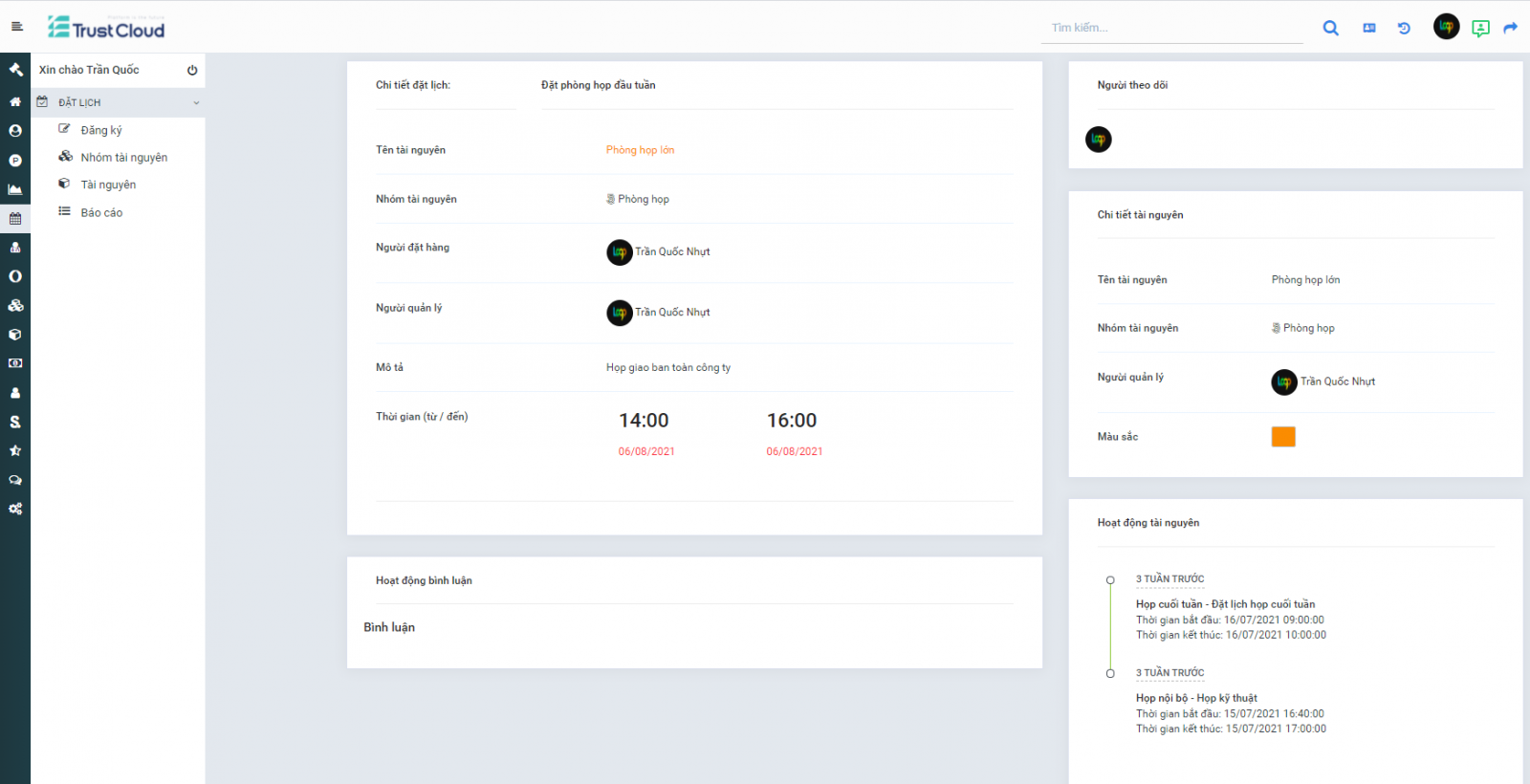Open Nhóm tài nguyên menu item
Image resolution: width=1530 pixels, height=784 pixels.
123,158
